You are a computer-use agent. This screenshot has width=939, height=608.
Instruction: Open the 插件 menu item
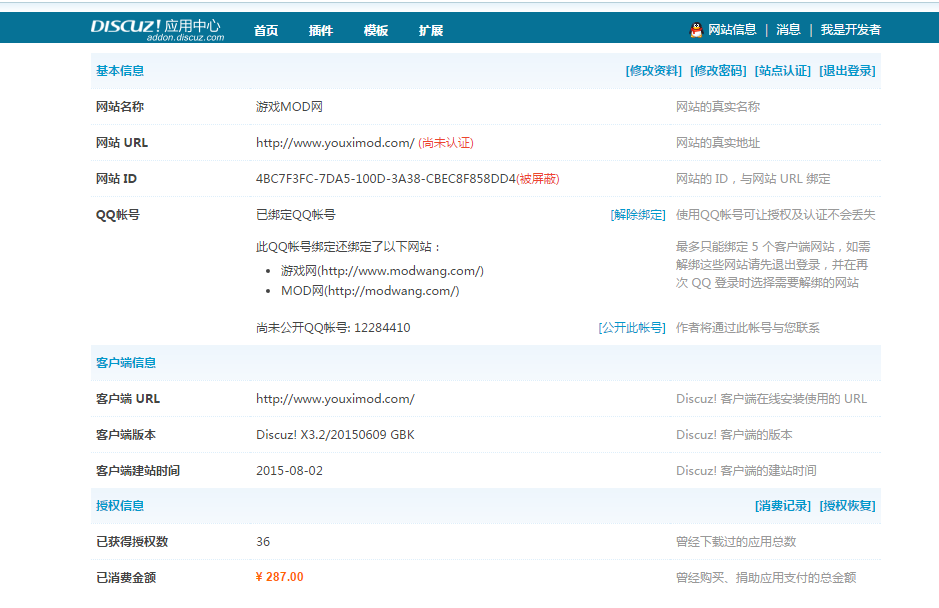(321, 31)
